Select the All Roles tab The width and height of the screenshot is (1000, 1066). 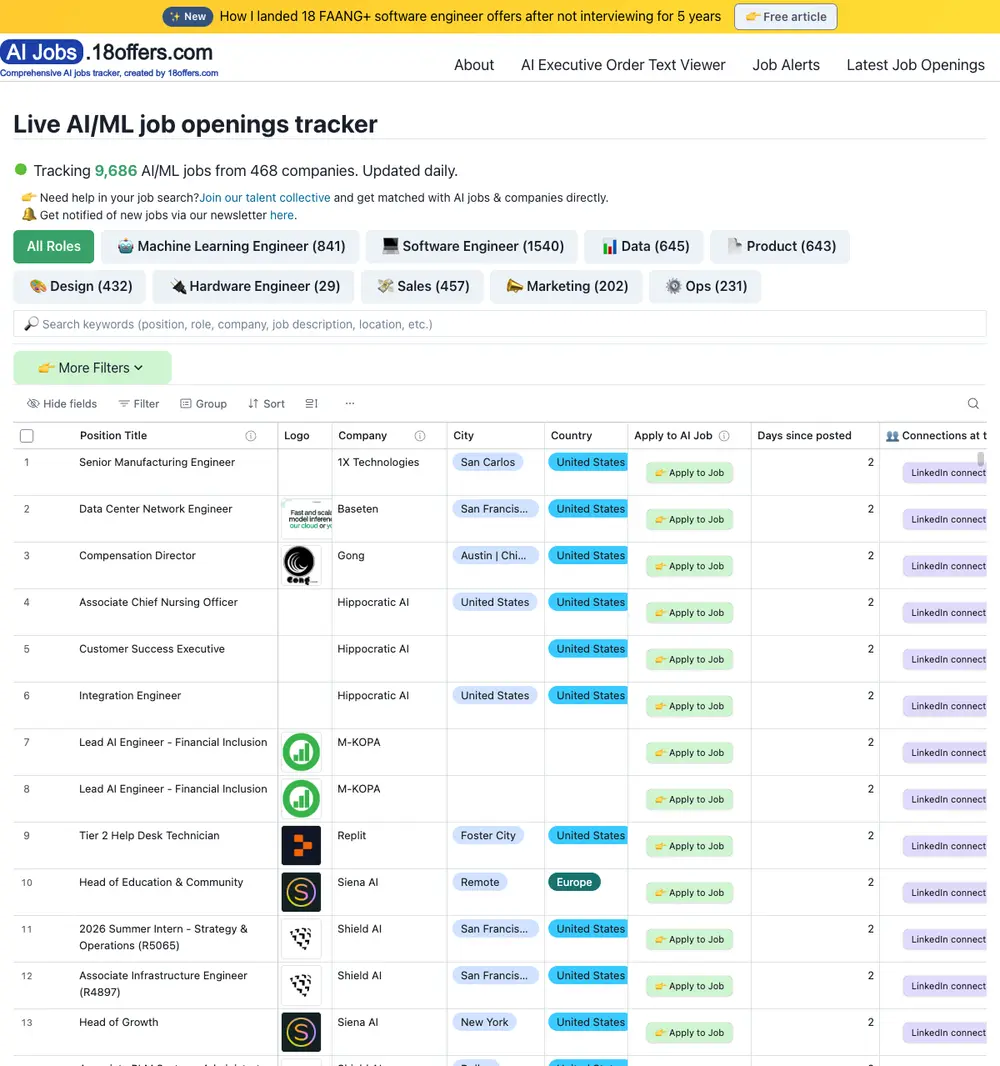[x=54, y=246]
